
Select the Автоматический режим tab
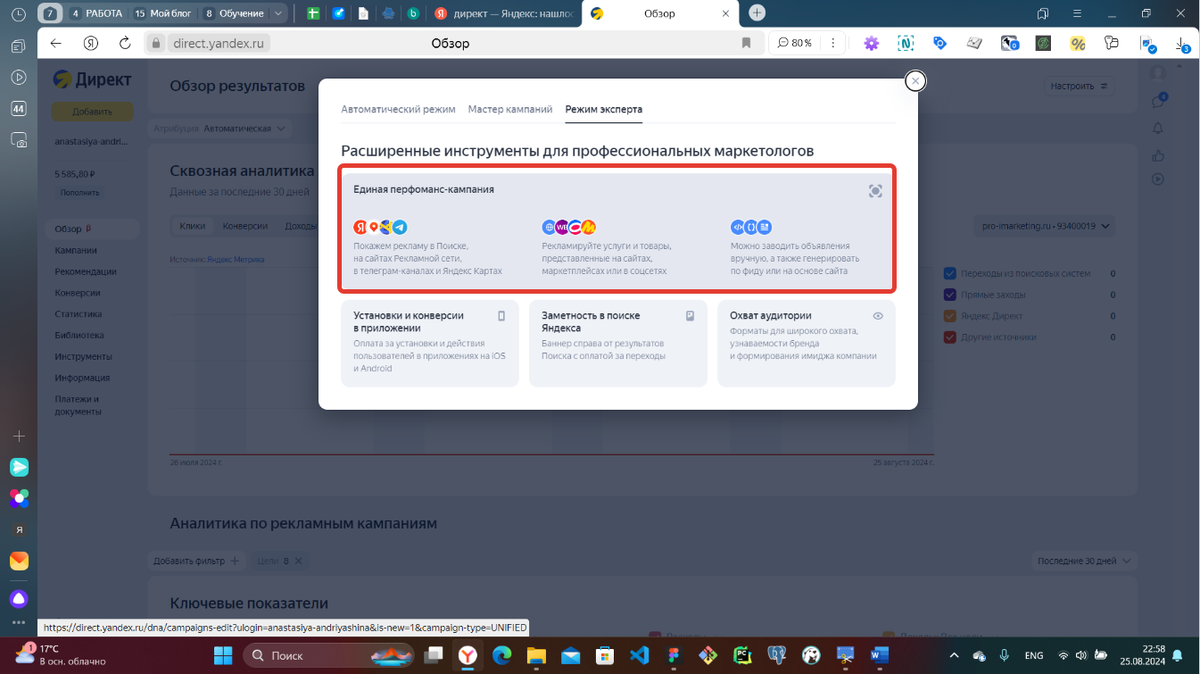(398, 109)
